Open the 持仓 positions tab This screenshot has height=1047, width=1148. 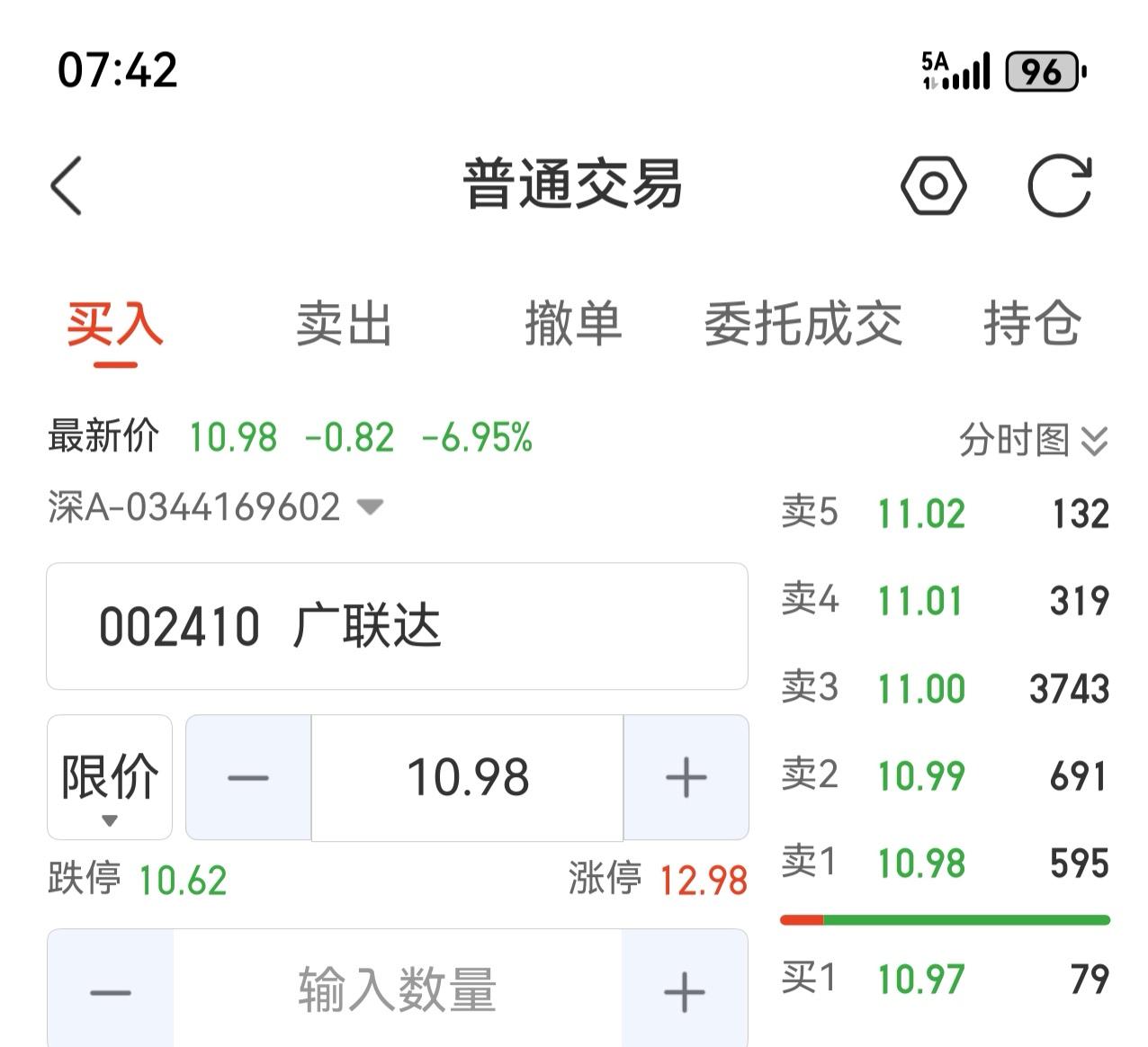1035,327
